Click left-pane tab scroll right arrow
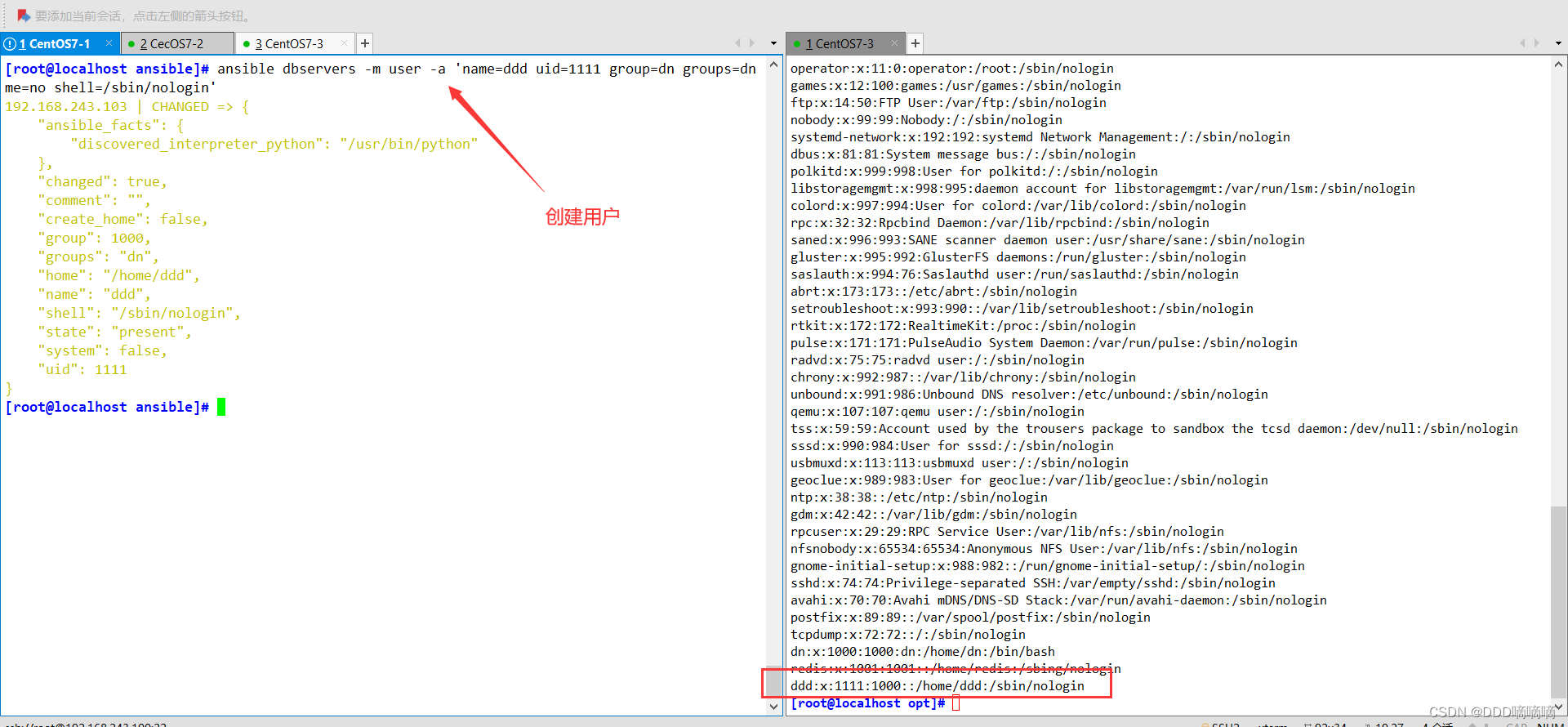Viewport: 1568px width, 727px height. (x=752, y=43)
